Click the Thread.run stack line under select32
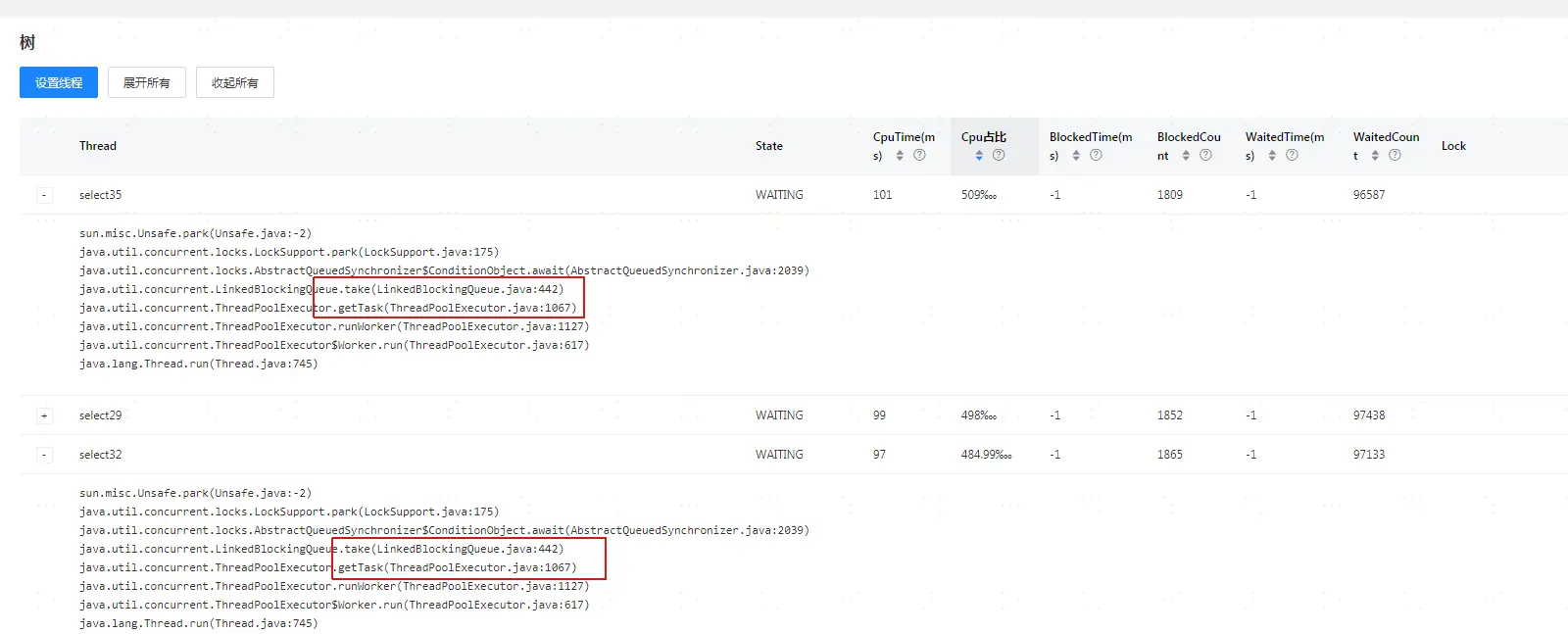Viewport: 1568px width, 634px height. 199,623
